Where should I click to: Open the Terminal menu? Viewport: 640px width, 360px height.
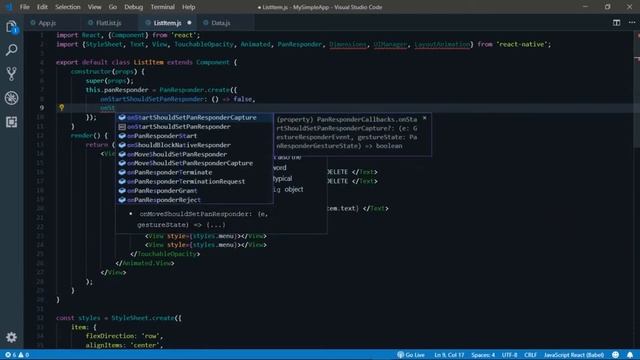(x=162, y=7)
